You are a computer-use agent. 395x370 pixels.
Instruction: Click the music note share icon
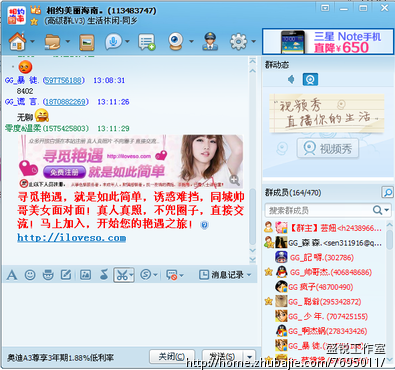(104, 275)
